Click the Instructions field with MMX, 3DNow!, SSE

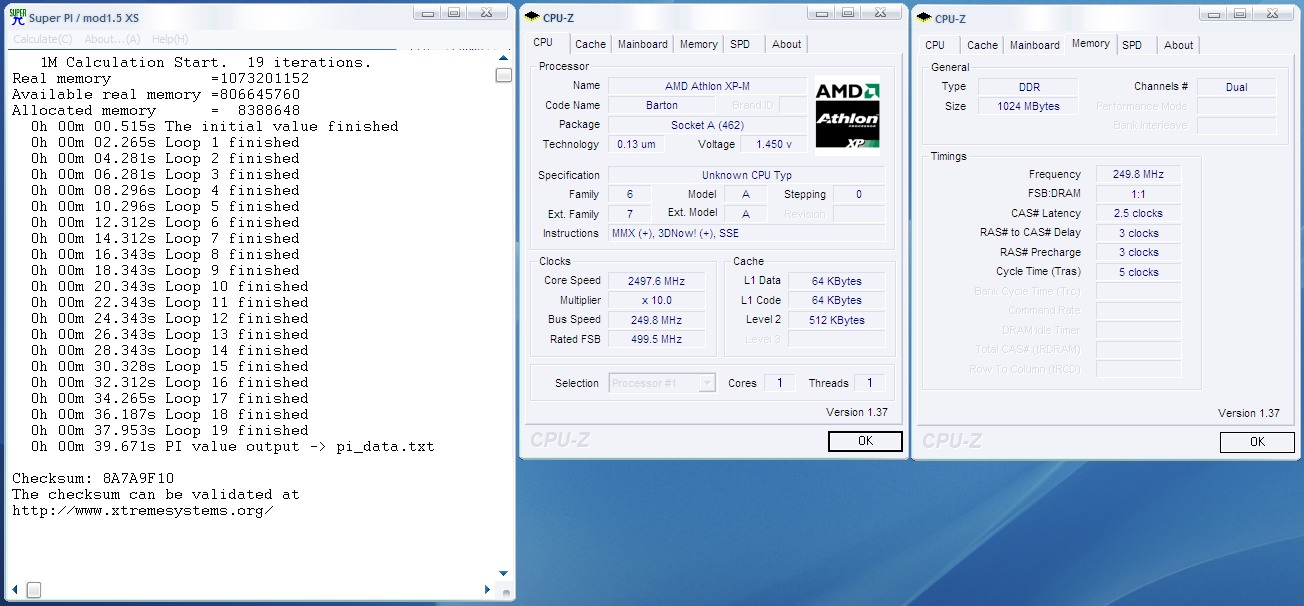click(x=746, y=233)
